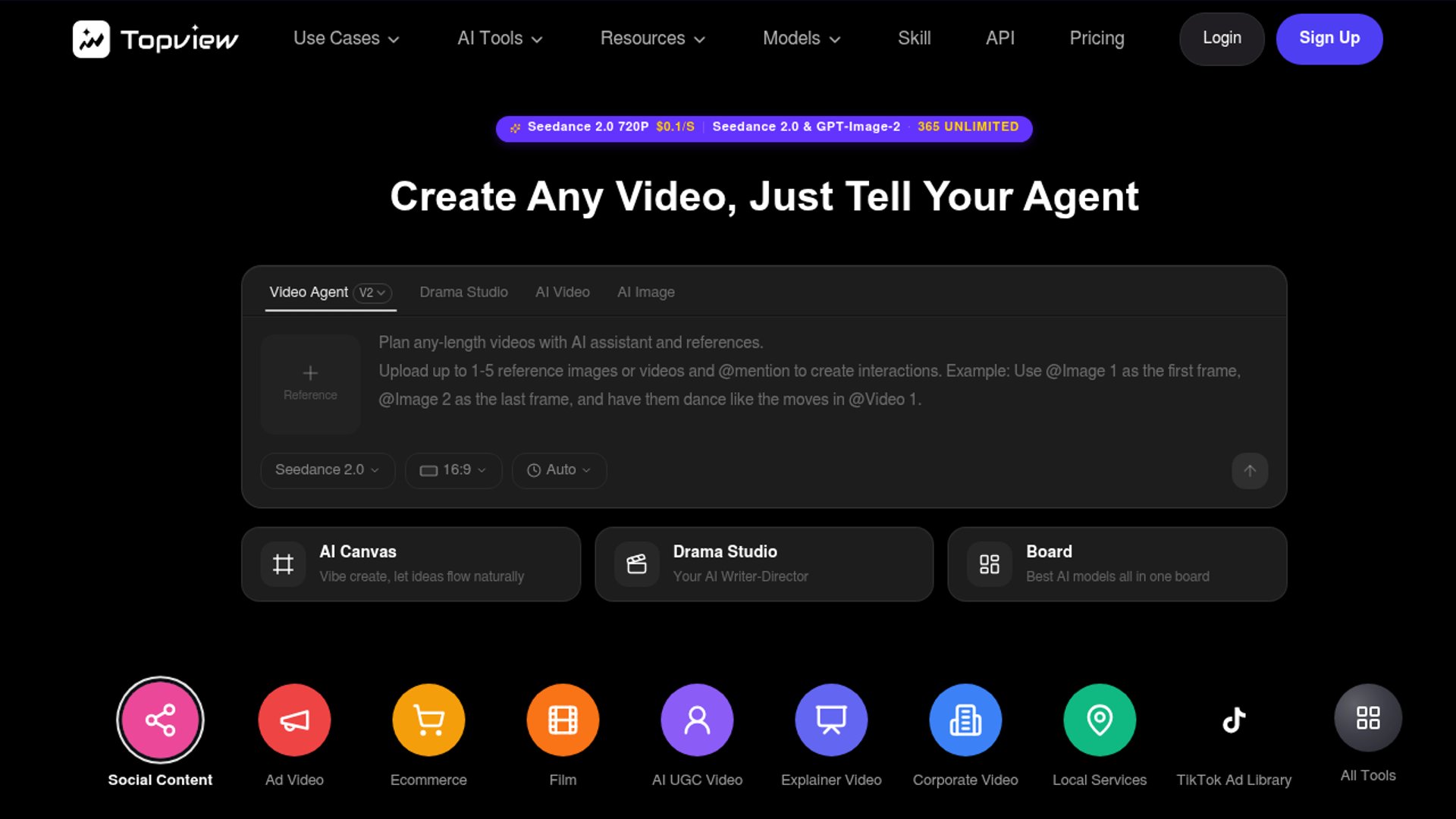The width and height of the screenshot is (1456, 819).
Task: Click the TikTok Ad Library label
Action: tap(1234, 780)
